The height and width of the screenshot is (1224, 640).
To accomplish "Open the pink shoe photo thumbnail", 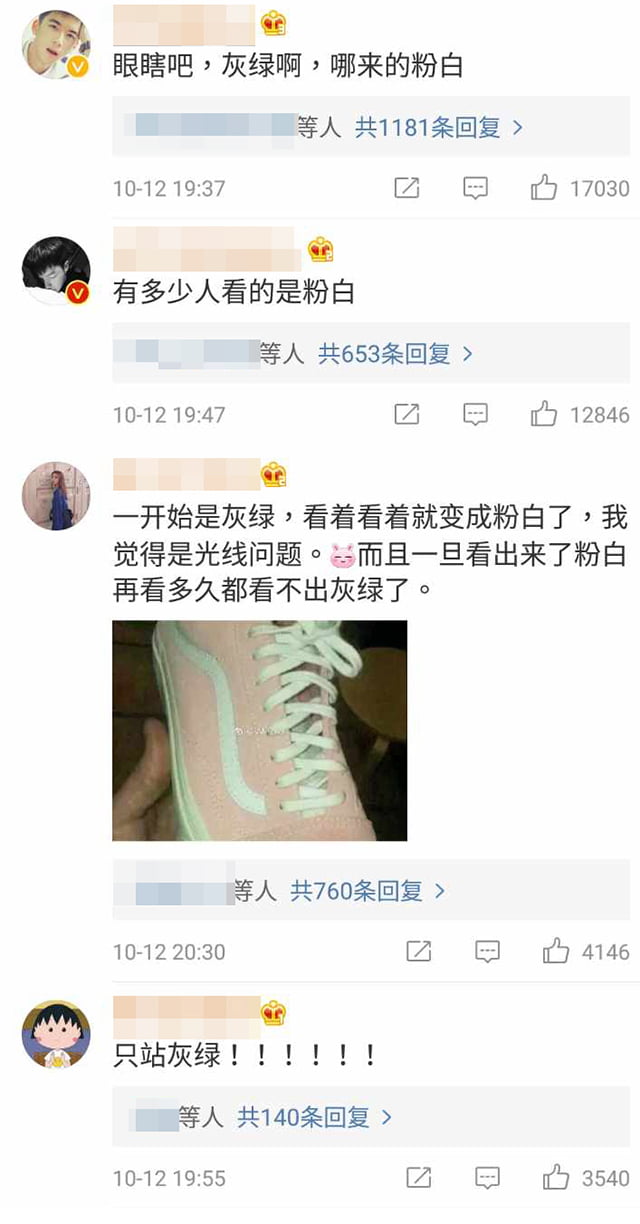I will (260, 731).
